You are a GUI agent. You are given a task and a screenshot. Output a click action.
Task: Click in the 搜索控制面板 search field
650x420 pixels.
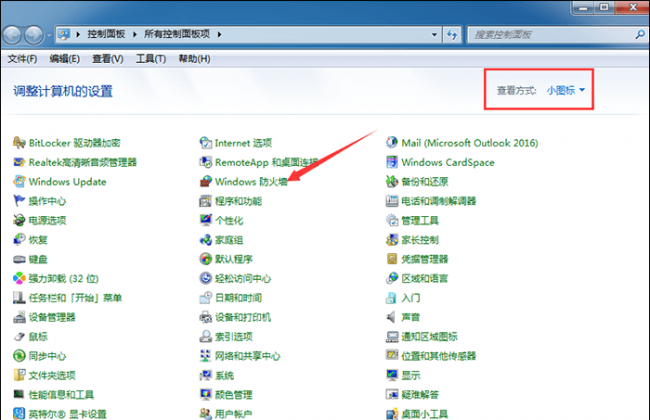551,35
